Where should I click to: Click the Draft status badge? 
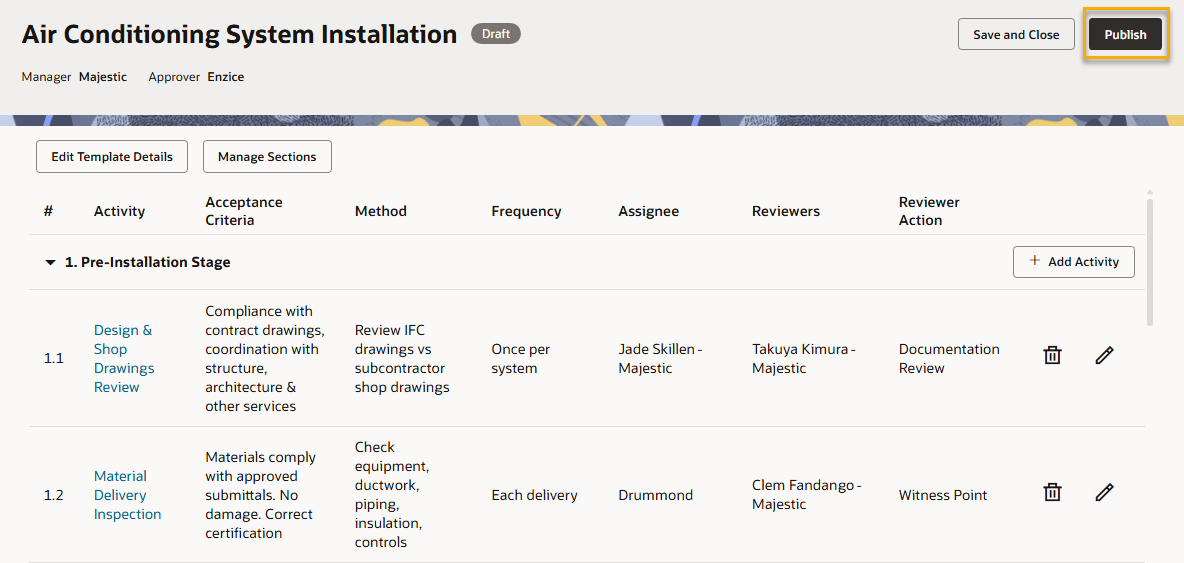(496, 34)
